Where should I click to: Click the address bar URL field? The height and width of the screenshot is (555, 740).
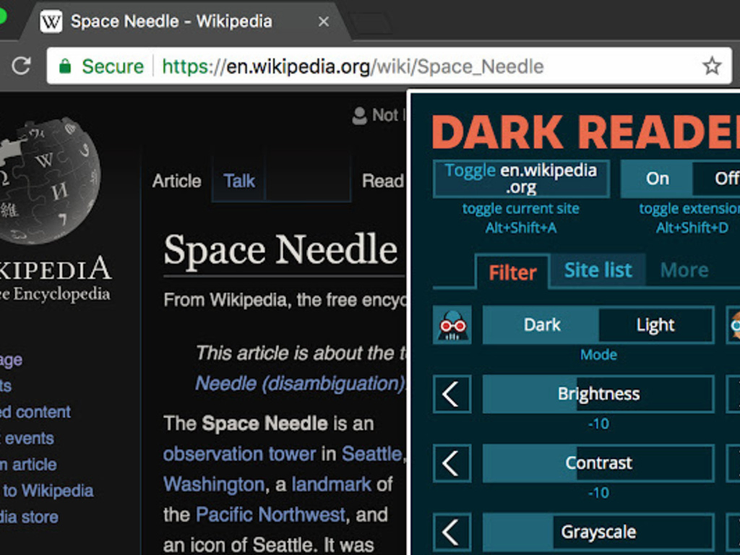[389, 66]
